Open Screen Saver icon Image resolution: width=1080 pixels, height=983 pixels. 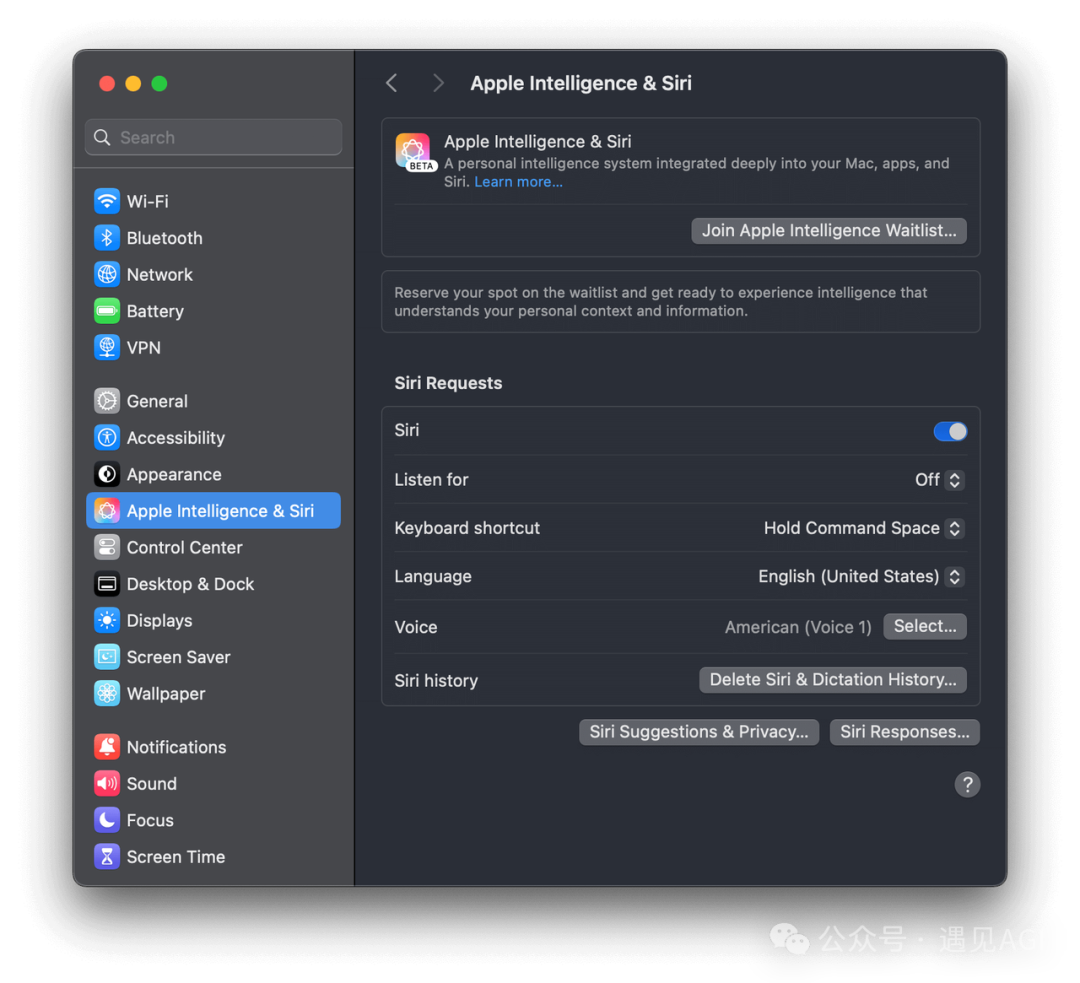pos(107,656)
